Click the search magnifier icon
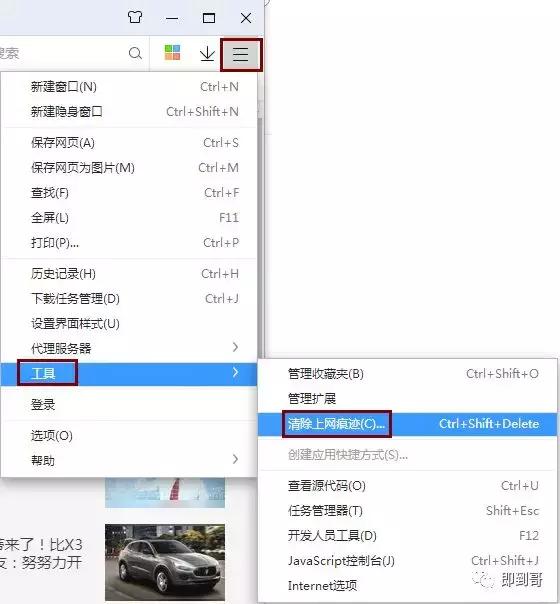 (135, 53)
